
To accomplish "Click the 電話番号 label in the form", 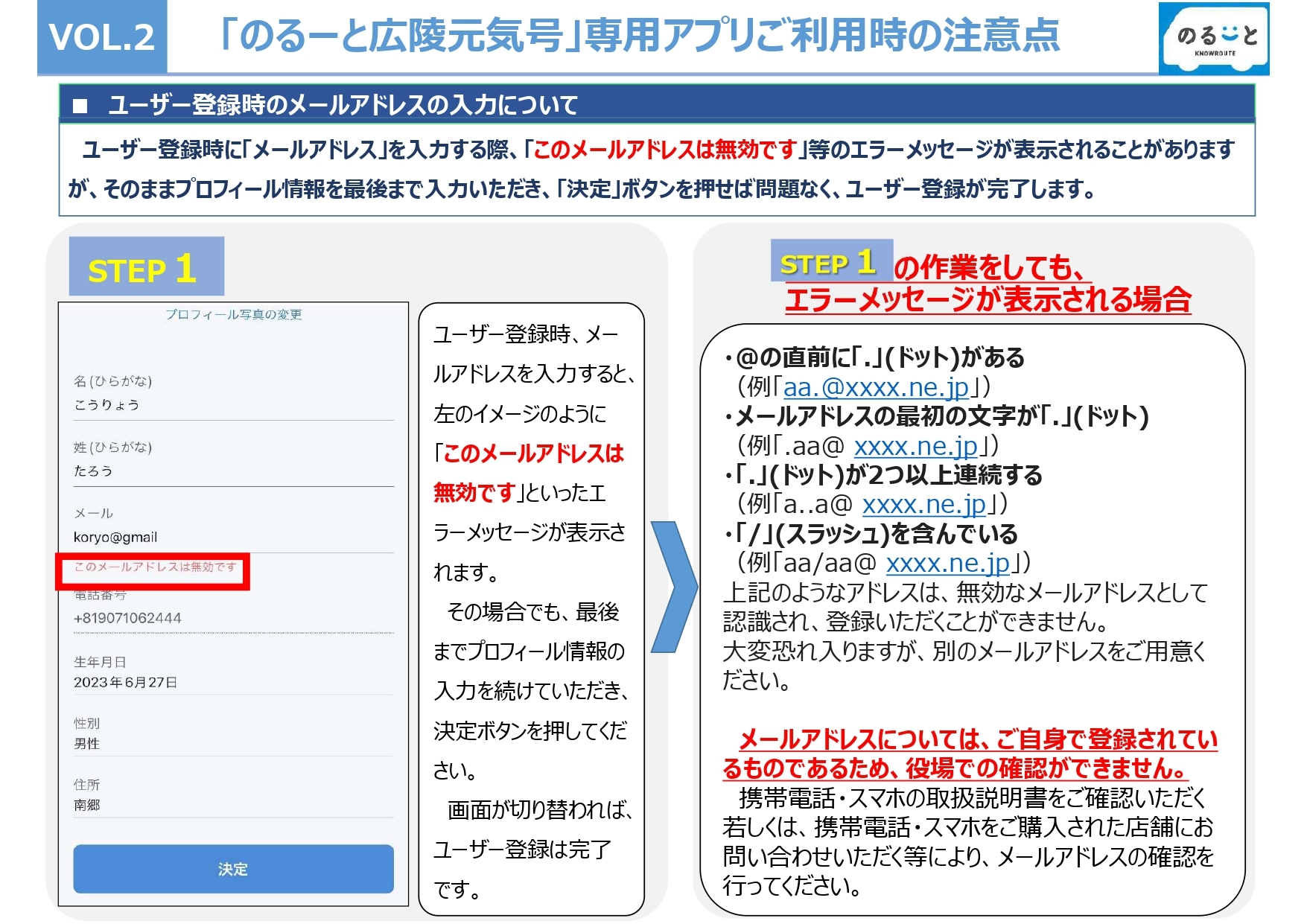I will pos(100,595).
